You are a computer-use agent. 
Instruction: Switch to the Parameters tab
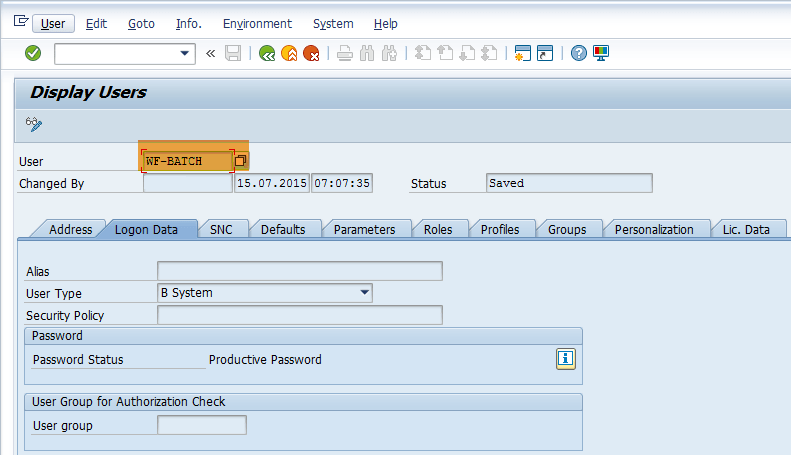(x=364, y=230)
